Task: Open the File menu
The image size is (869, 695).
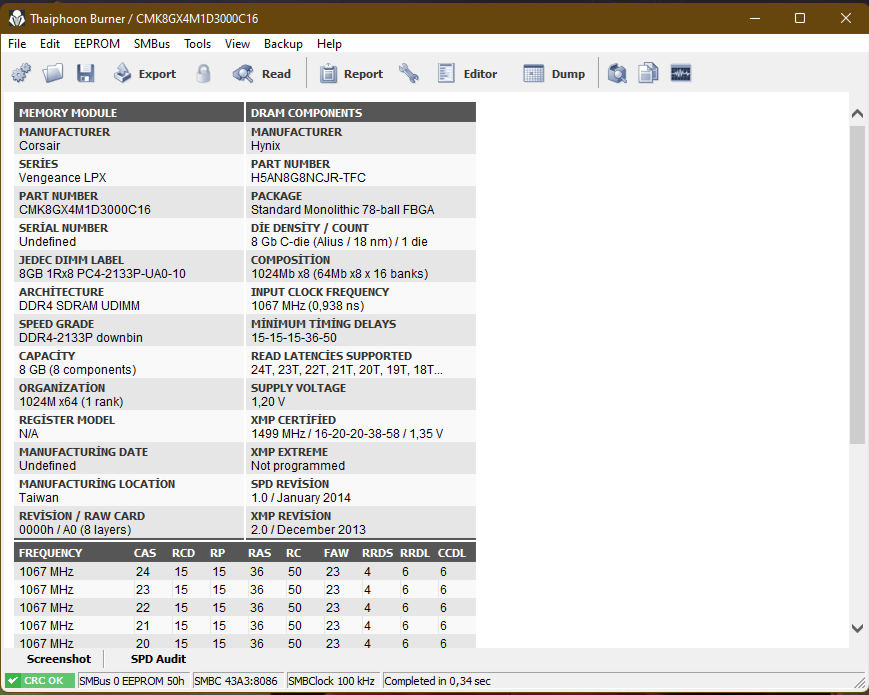Action: coord(17,44)
